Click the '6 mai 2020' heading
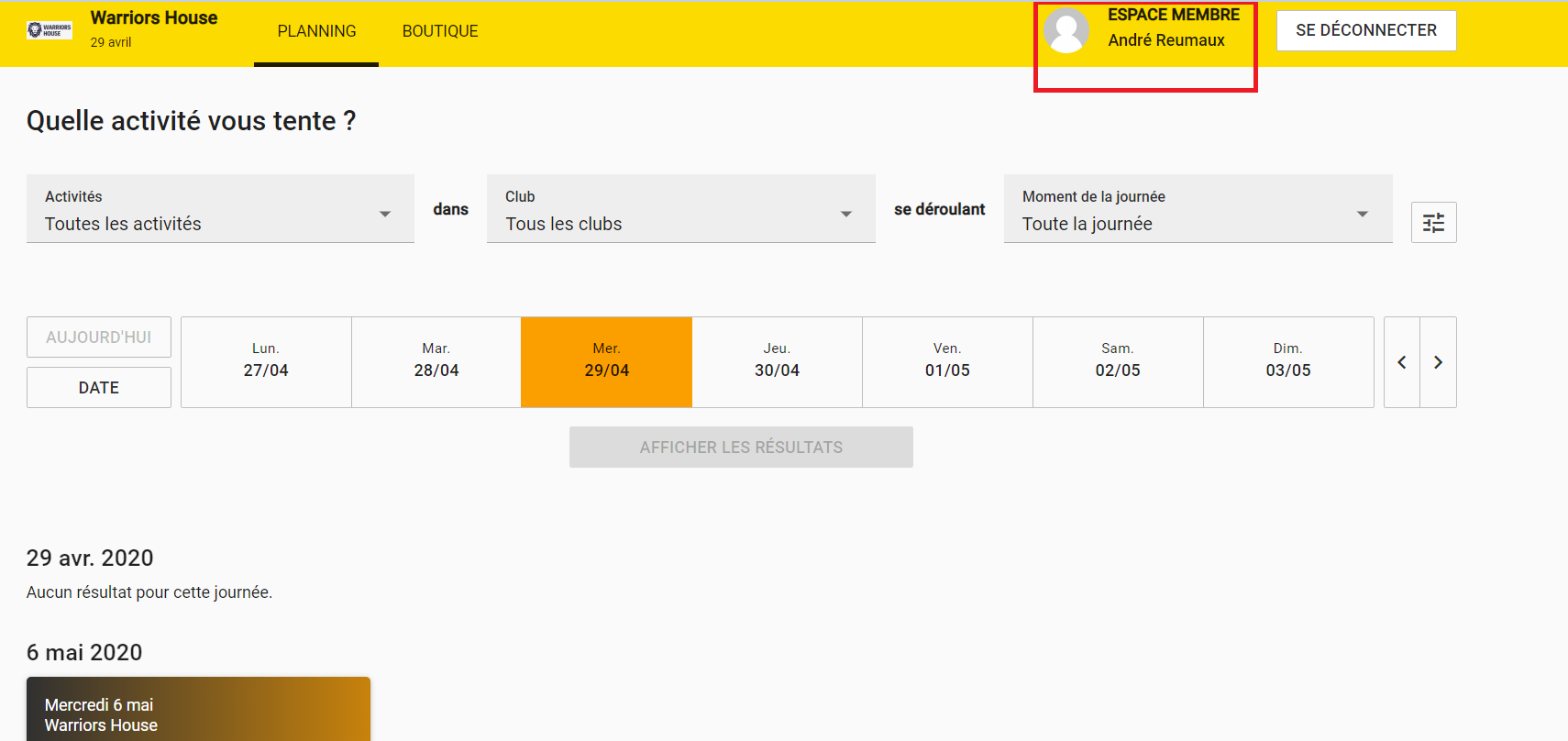Screen dimensions: 1568x741 84,652
